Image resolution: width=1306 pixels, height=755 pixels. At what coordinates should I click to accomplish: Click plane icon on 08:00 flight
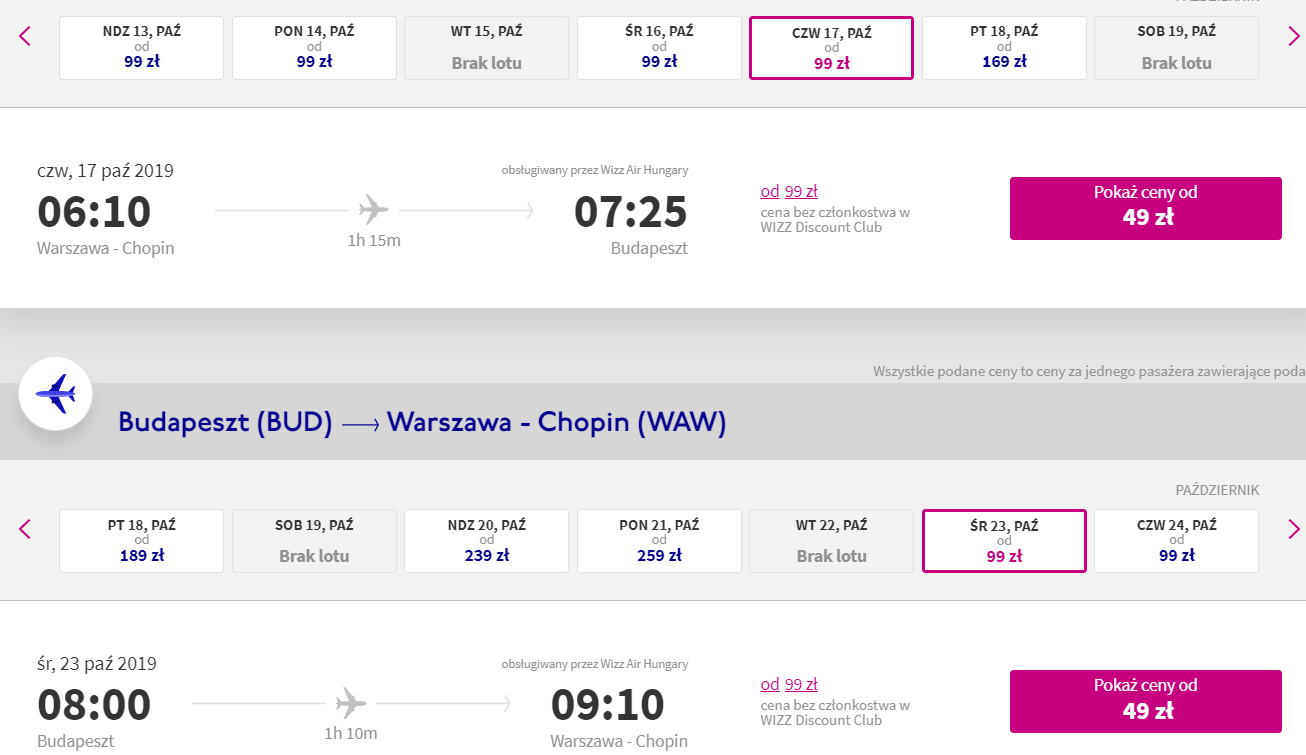(x=351, y=703)
